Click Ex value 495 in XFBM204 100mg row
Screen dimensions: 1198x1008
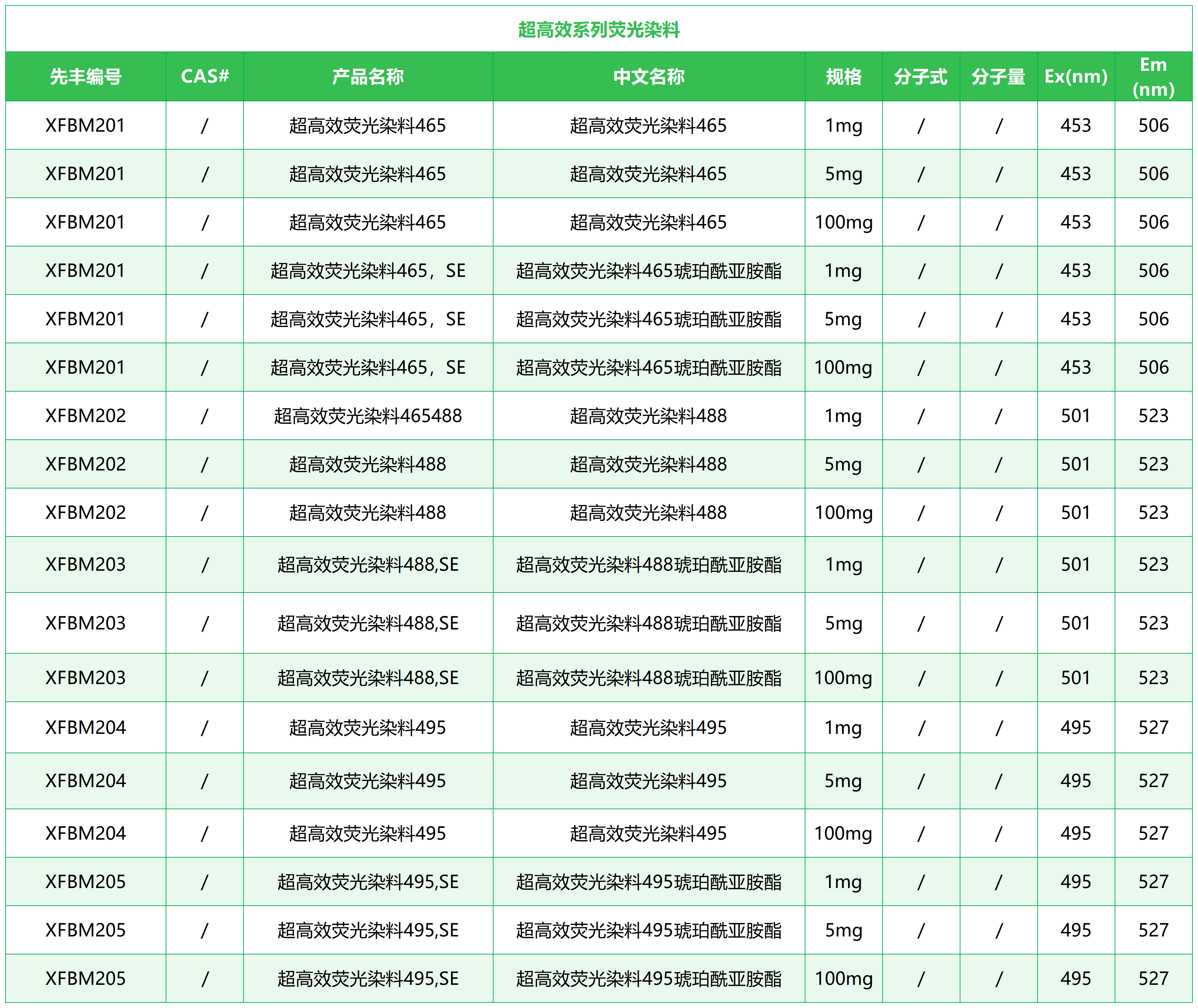tap(1076, 833)
